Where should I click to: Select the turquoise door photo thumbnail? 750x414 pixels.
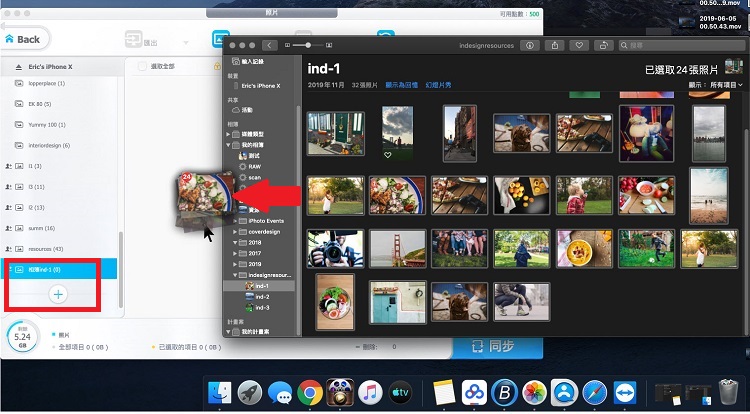(x=397, y=302)
